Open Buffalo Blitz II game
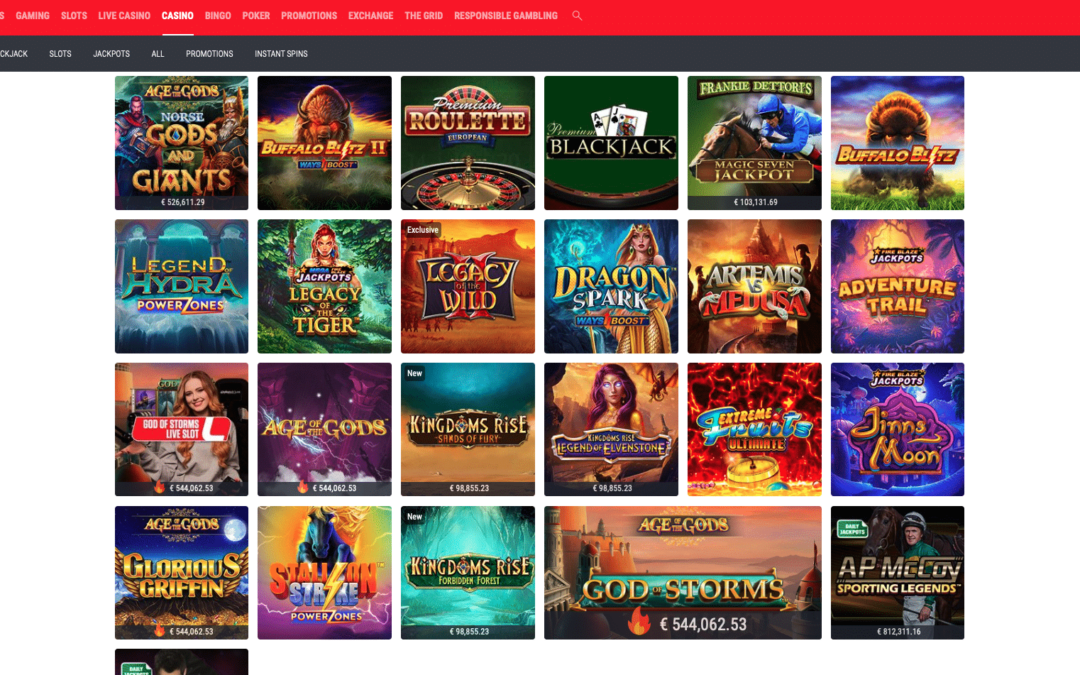The width and height of the screenshot is (1080, 675). [x=324, y=143]
